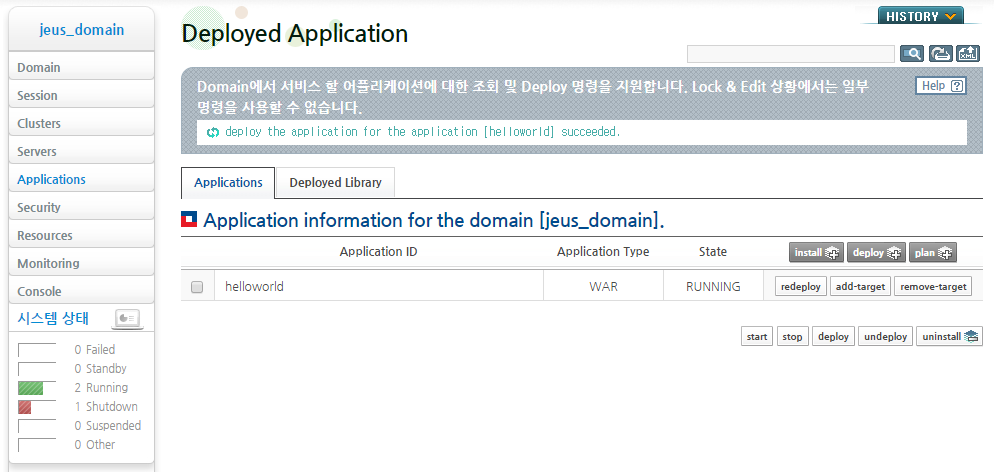The image size is (994, 472).
Task: Click remove-target for helloworld
Action: tap(933, 286)
